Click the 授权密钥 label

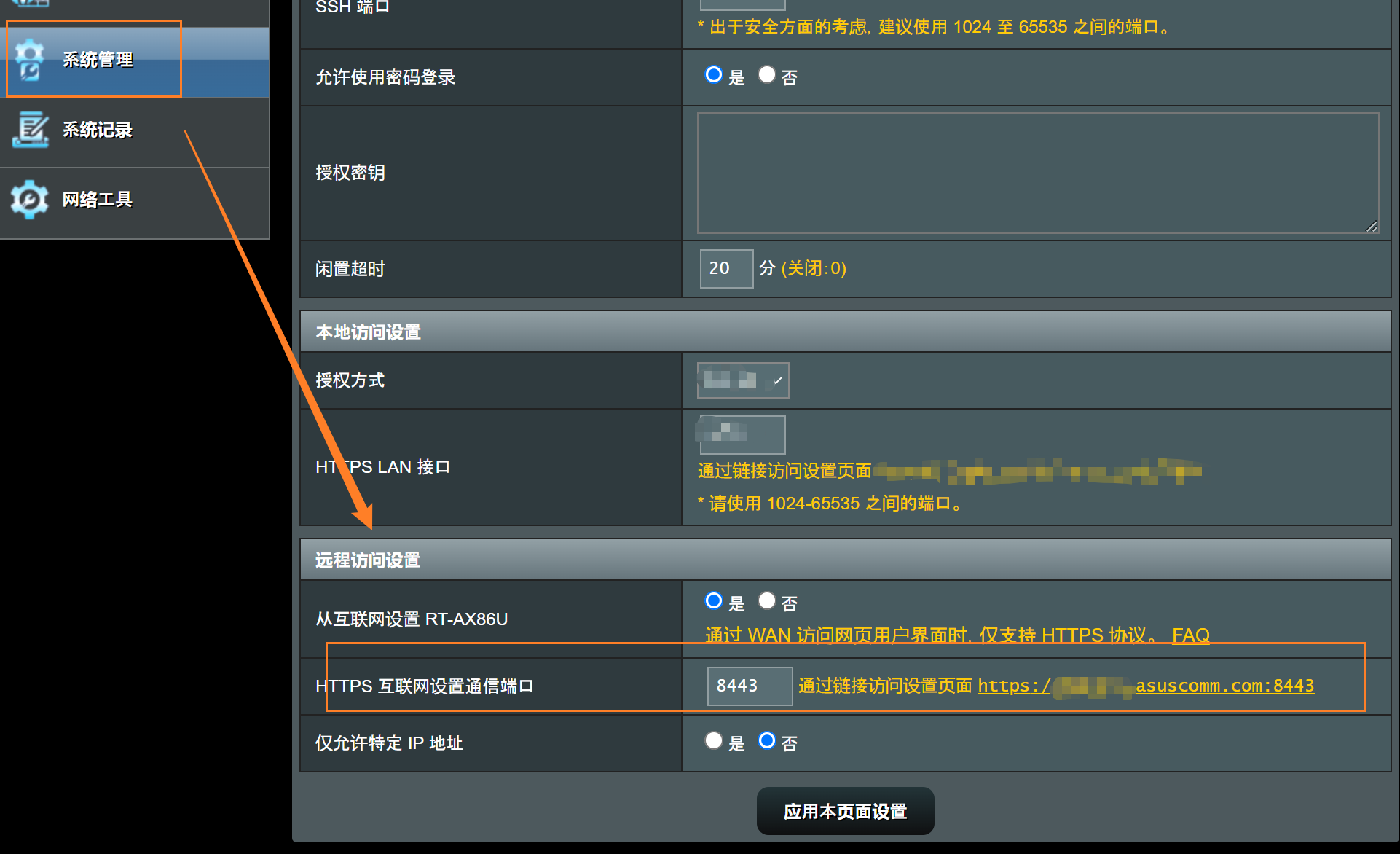coord(350,173)
